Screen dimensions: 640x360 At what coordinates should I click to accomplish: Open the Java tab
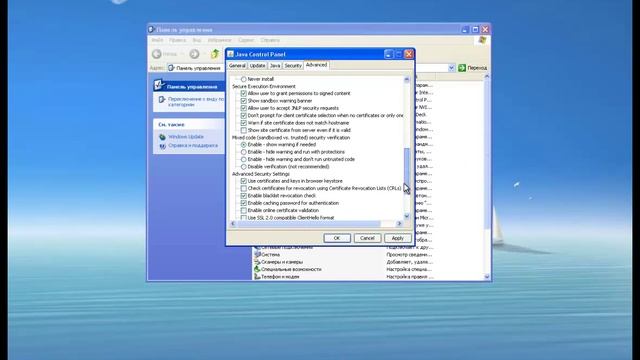coord(275,66)
